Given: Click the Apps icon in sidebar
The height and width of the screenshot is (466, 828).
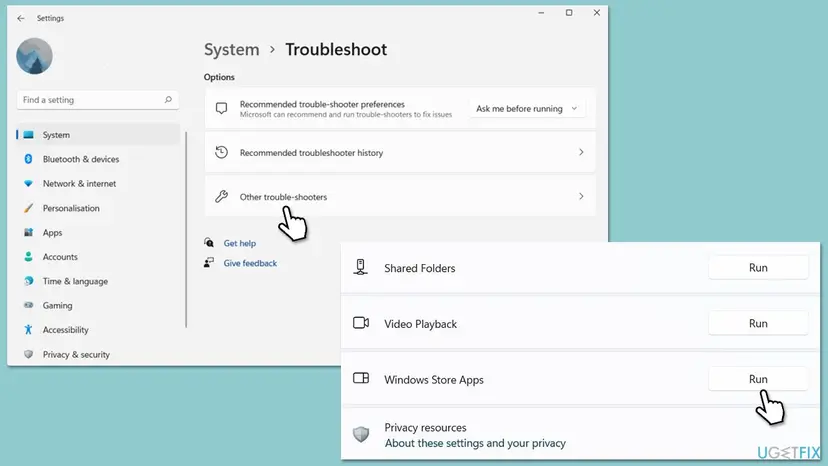Looking at the screenshot, I should click(x=29, y=232).
